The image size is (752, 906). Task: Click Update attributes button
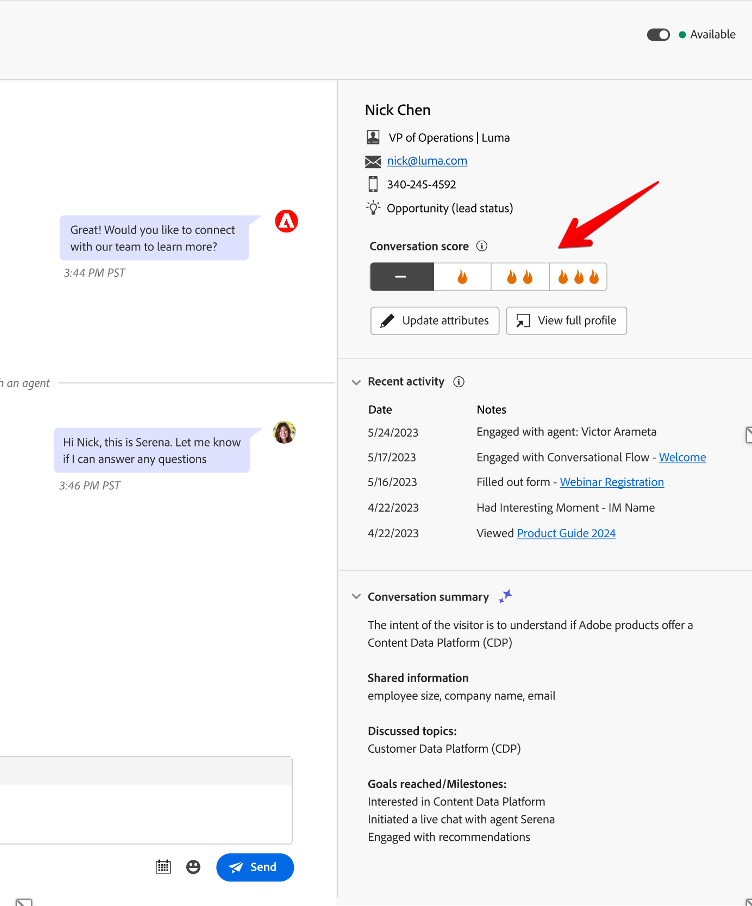[x=434, y=321]
